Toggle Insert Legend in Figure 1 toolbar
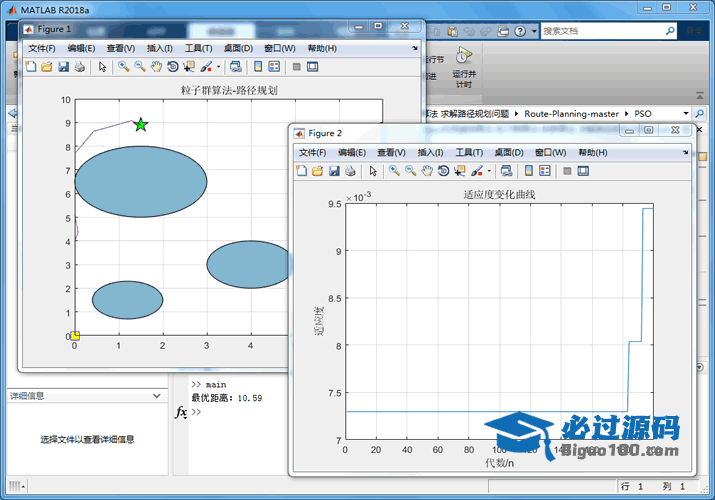This screenshot has width=715, height=500. (275, 67)
